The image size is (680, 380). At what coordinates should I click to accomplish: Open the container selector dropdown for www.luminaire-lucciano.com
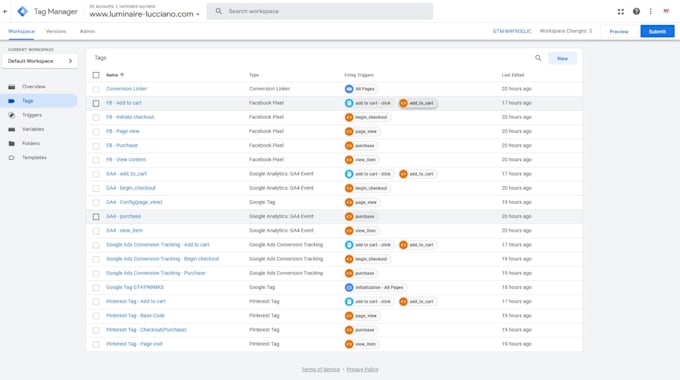(144, 14)
